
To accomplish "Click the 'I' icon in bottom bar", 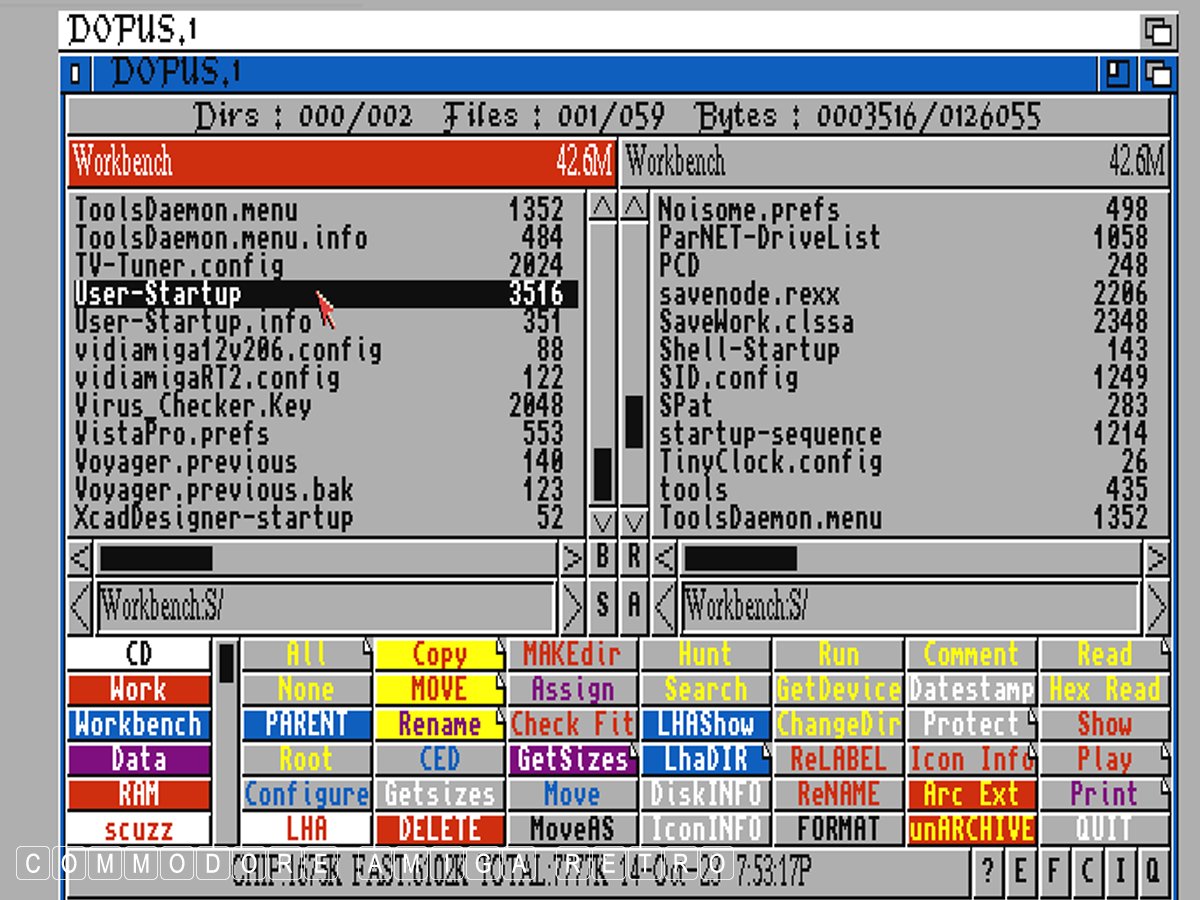I will (x=1119, y=871).
